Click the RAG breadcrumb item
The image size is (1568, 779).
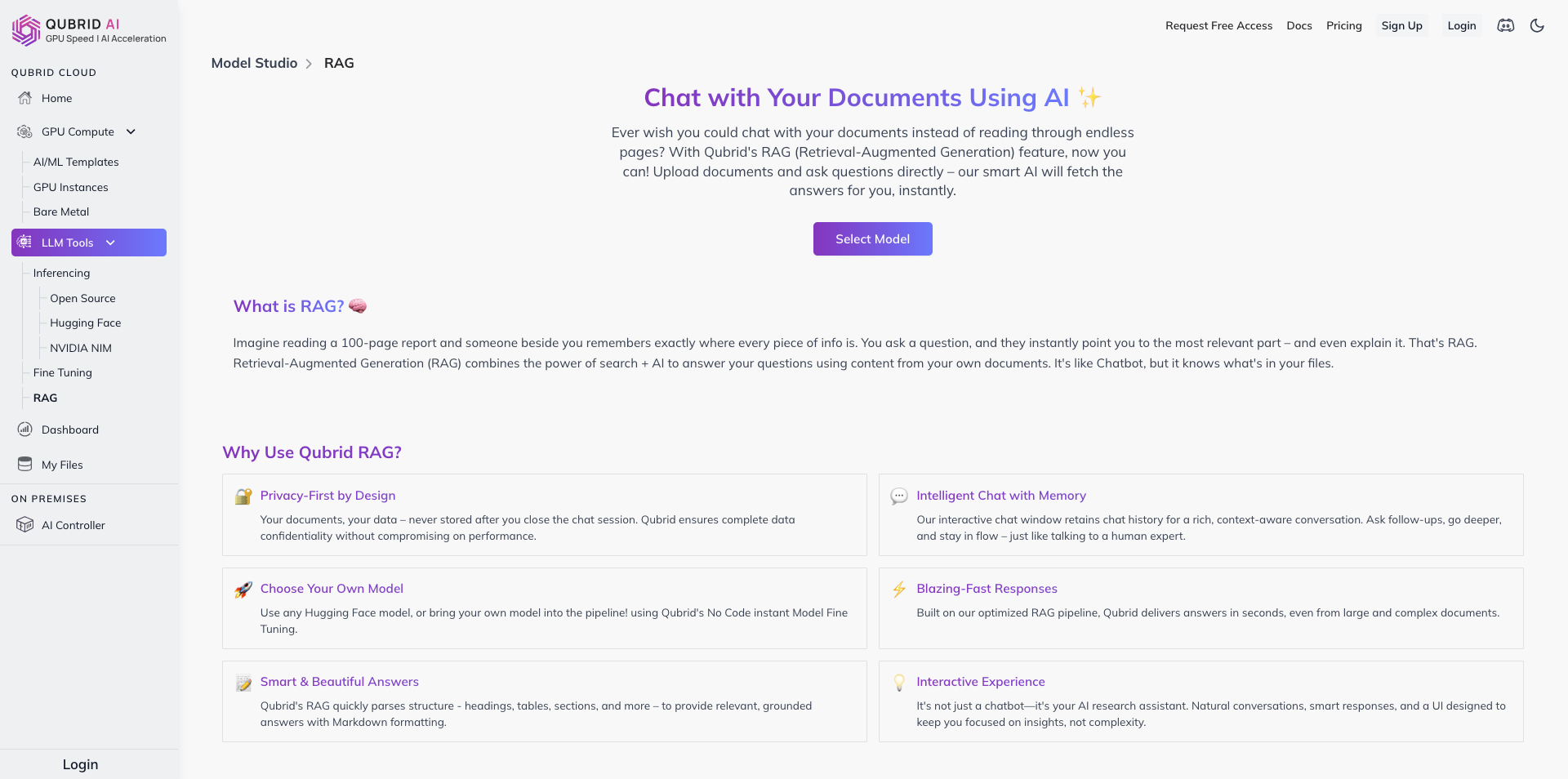[339, 63]
